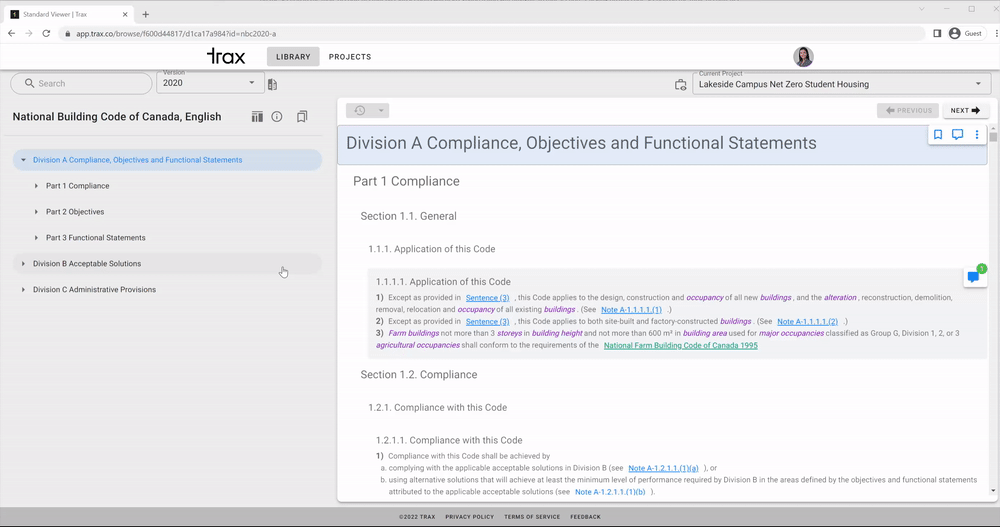Select the Standard Viewer browser tab
Viewport: 1000px width, 527px height.
point(67,14)
